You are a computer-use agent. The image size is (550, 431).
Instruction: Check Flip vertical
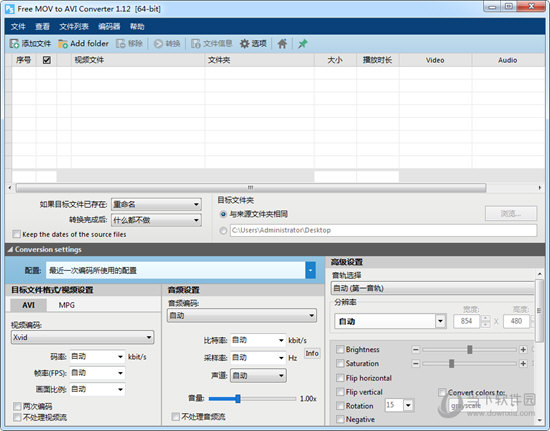click(340, 392)
